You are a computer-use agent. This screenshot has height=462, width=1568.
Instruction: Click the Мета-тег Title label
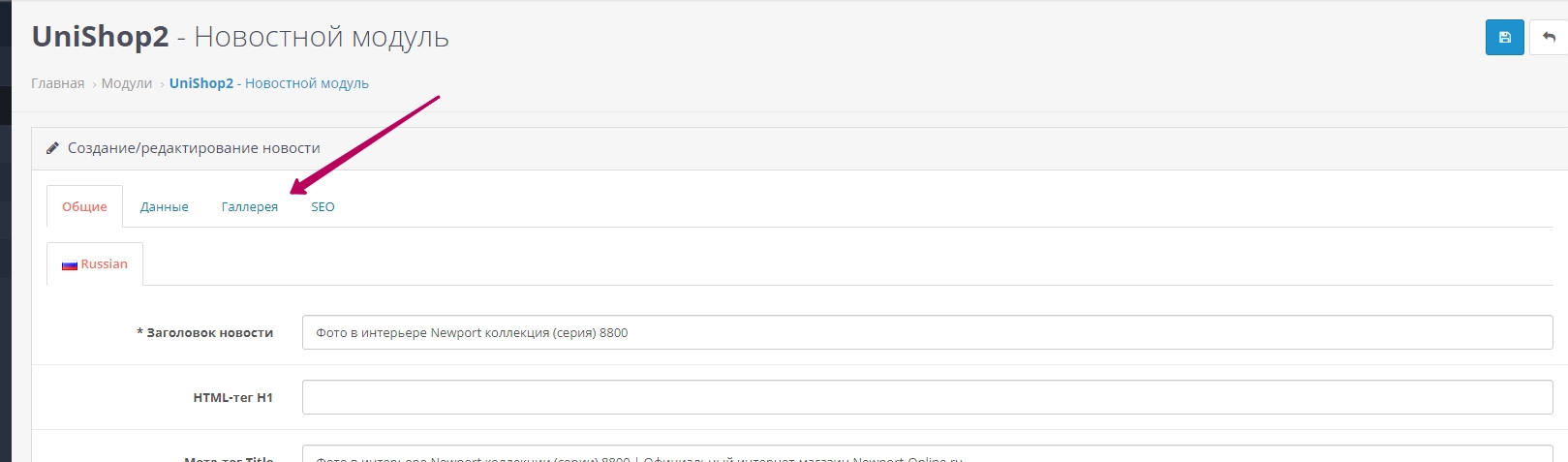[x=229, y=458]
